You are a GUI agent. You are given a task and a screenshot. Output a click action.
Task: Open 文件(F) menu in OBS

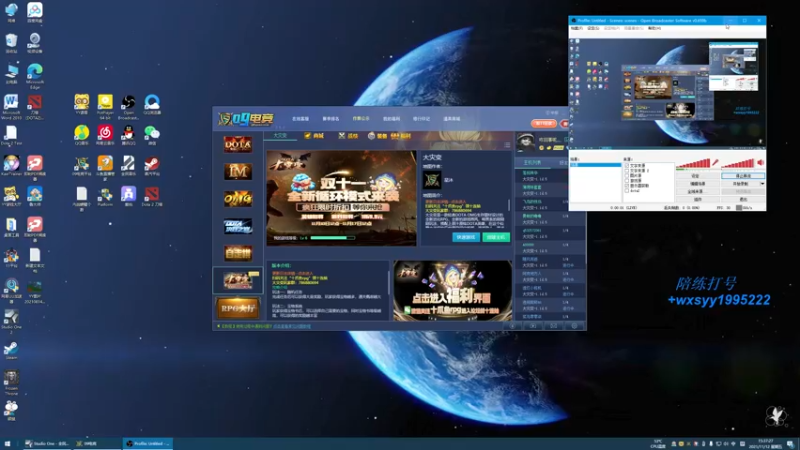click(577, 29)
